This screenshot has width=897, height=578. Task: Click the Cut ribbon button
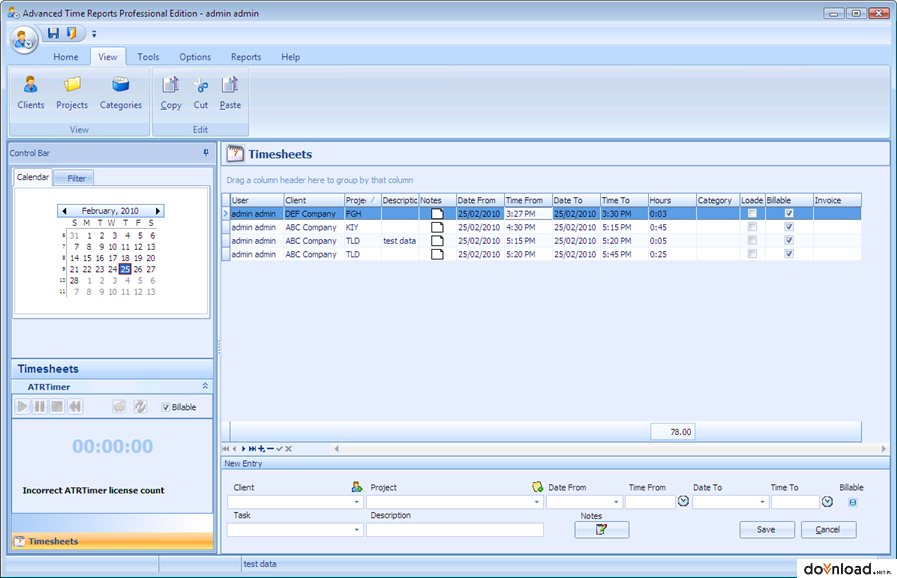click(201, 93)
